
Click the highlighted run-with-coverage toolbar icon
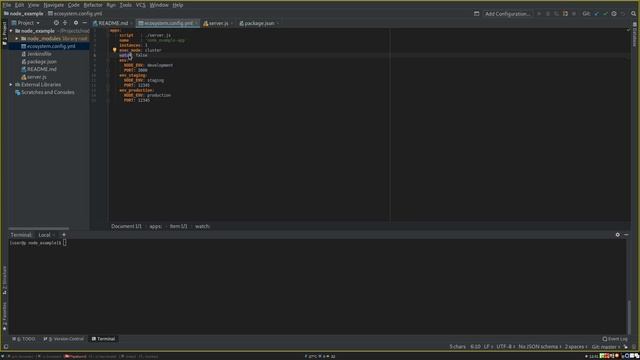pyautogui.click(x=565, y=13)
